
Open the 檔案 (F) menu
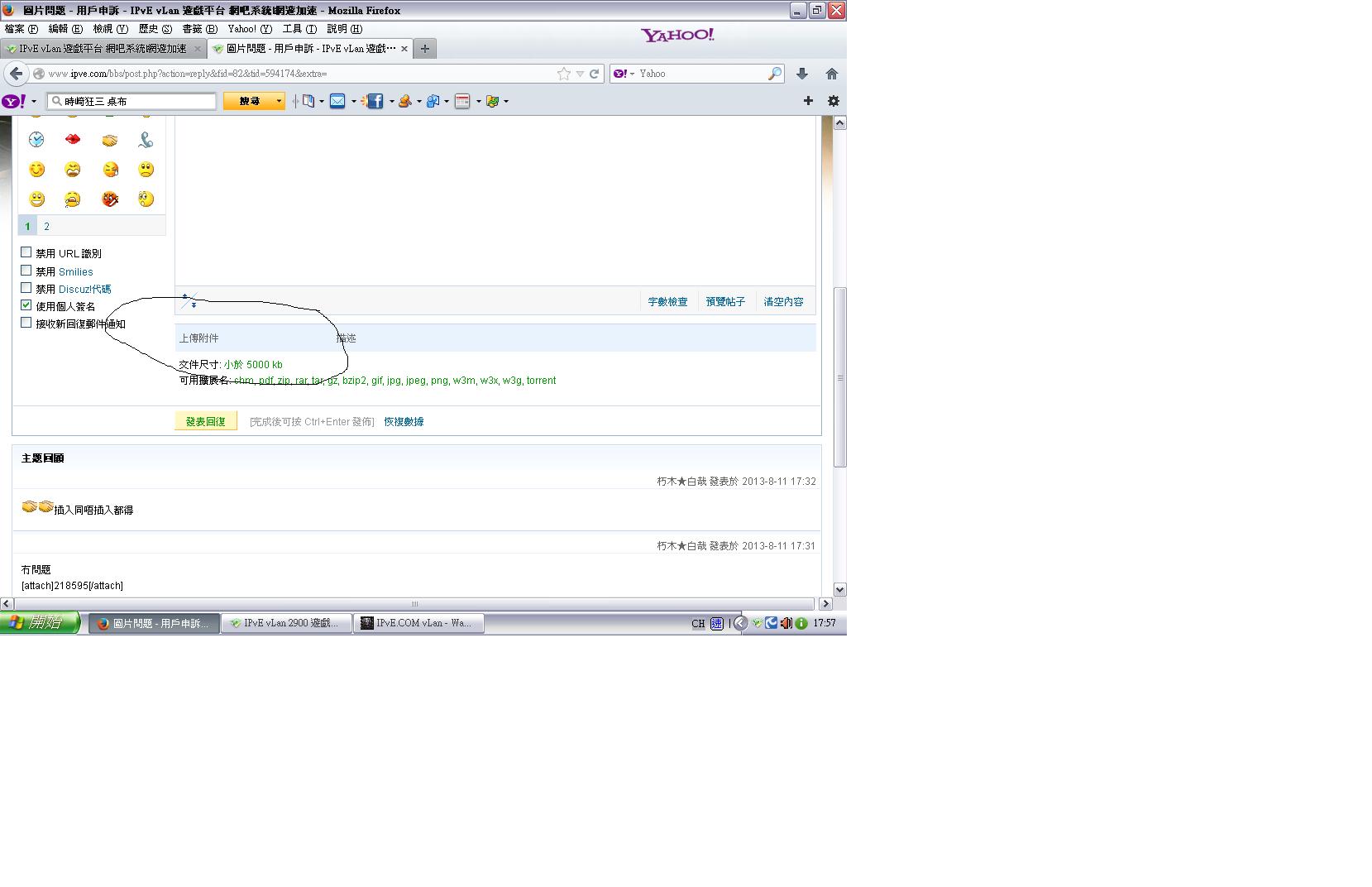coord(22,29)
